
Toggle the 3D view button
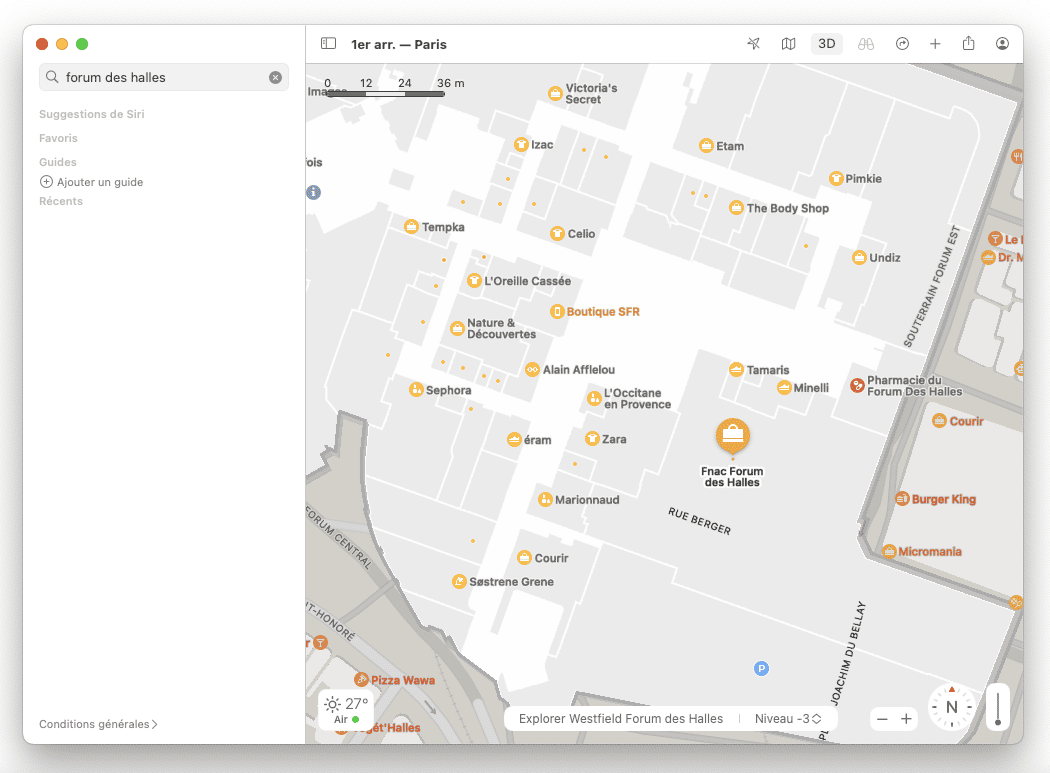(826, 44)
